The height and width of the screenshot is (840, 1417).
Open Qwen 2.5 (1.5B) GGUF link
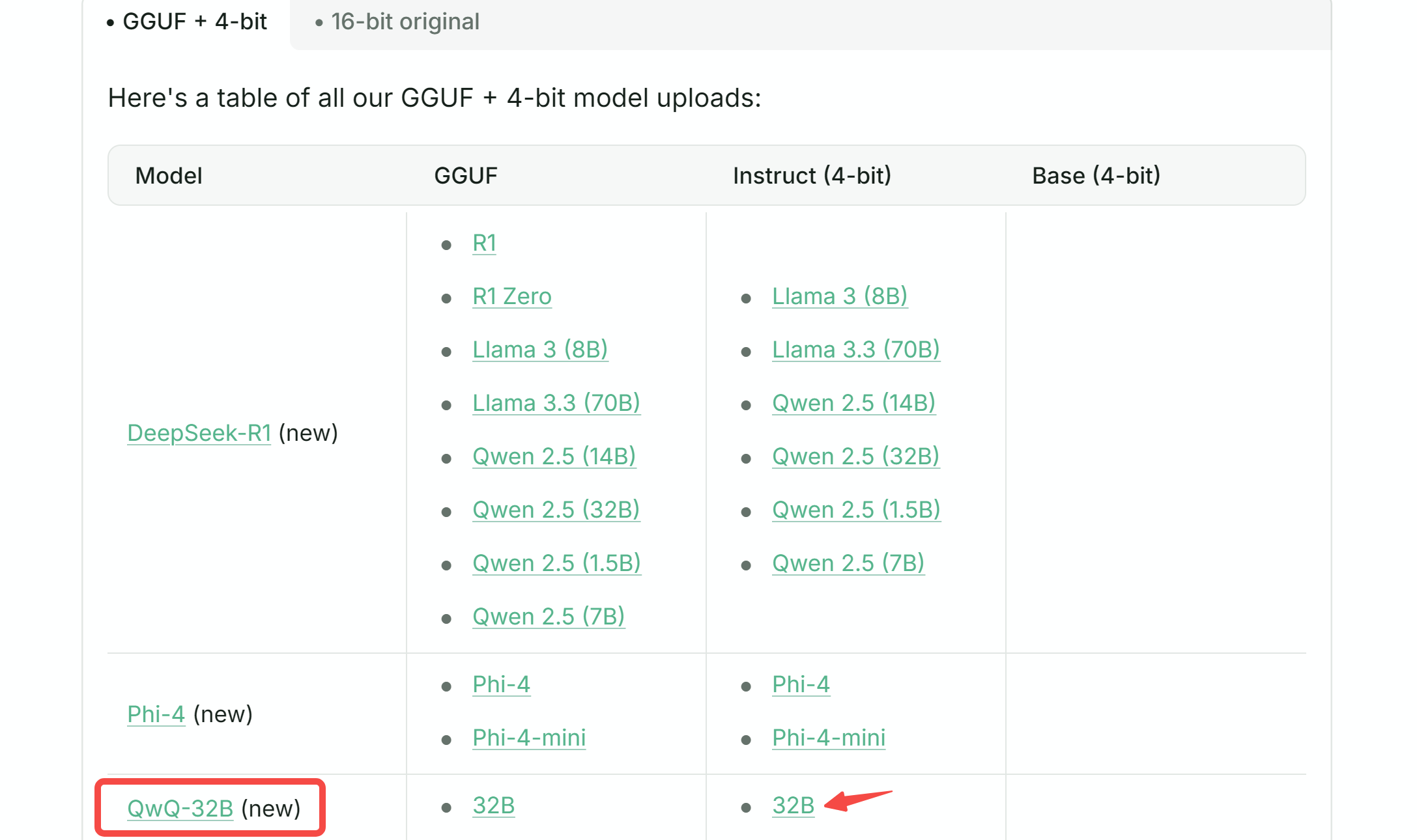(x=556, y=563)
